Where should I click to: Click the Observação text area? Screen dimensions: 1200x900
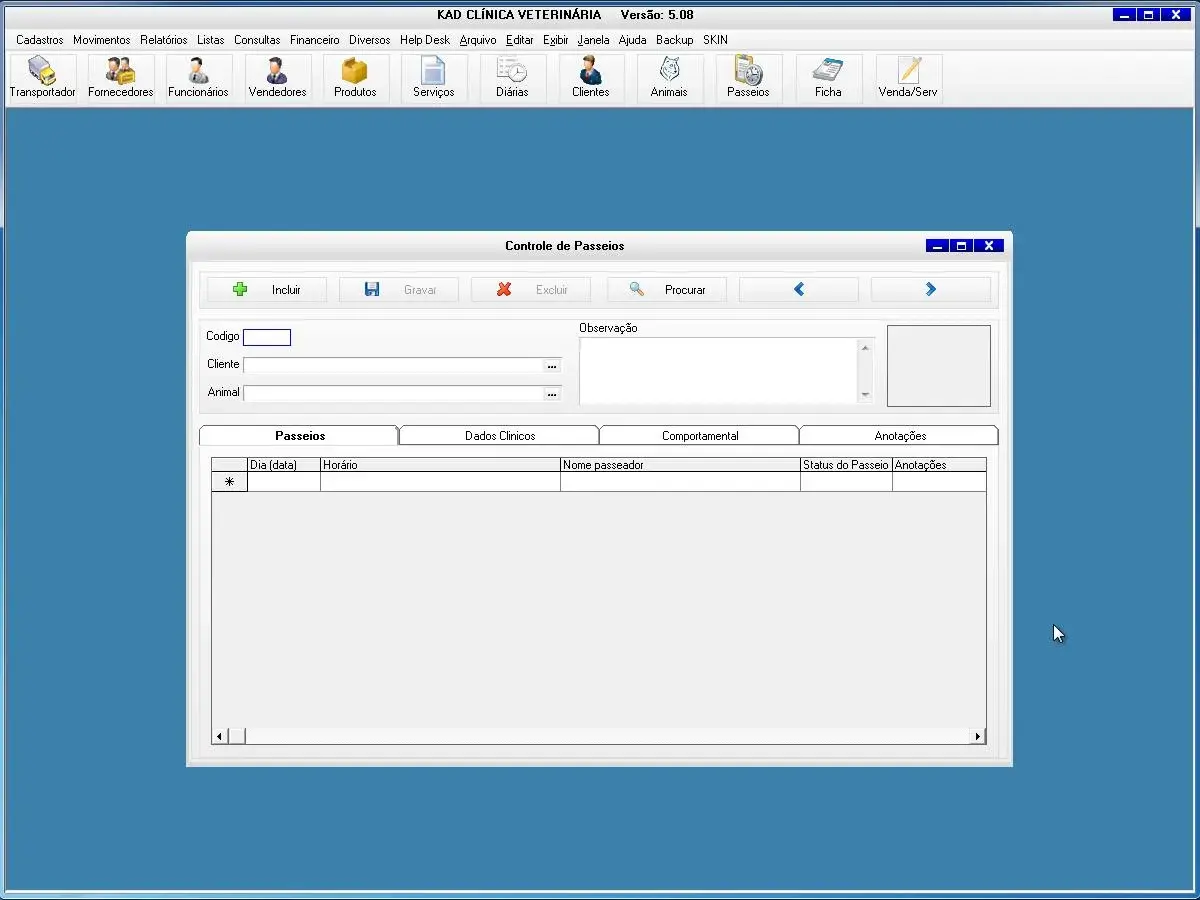point(718,370)
